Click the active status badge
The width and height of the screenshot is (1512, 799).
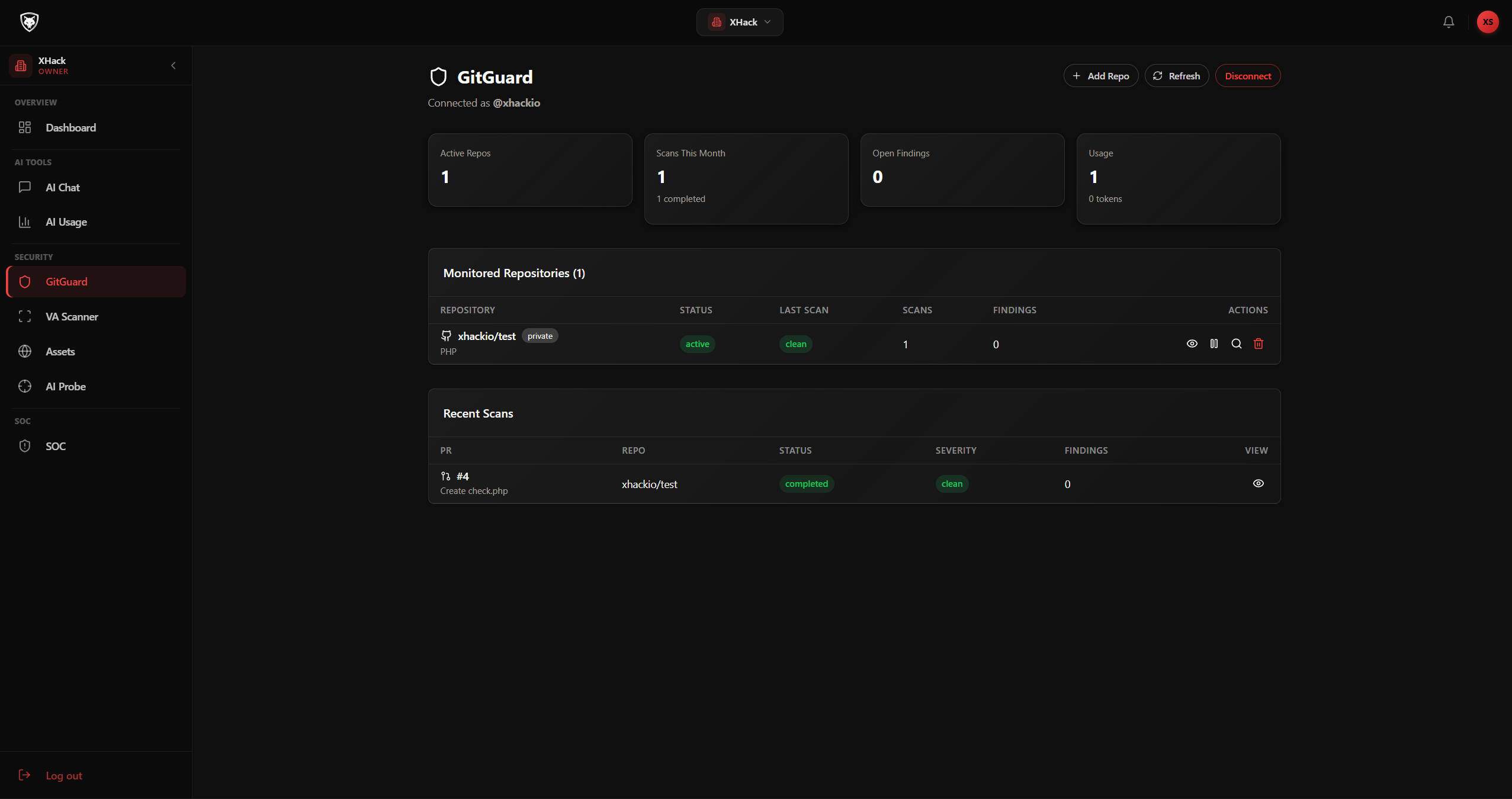697,344
